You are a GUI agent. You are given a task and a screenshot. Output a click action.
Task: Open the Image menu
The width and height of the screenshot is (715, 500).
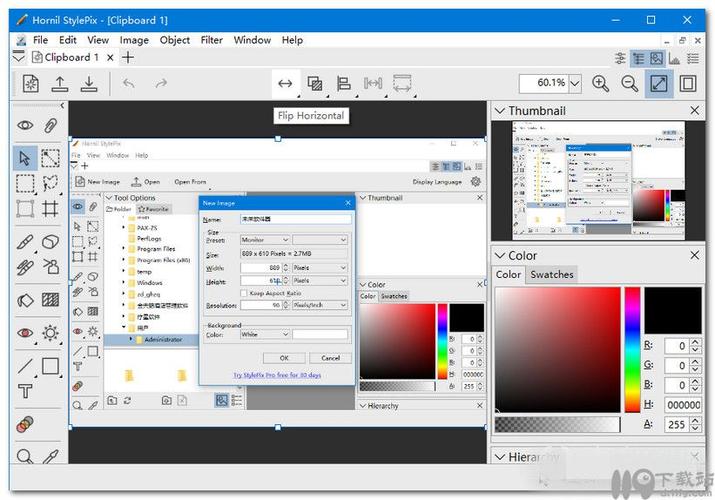point(134,40)
